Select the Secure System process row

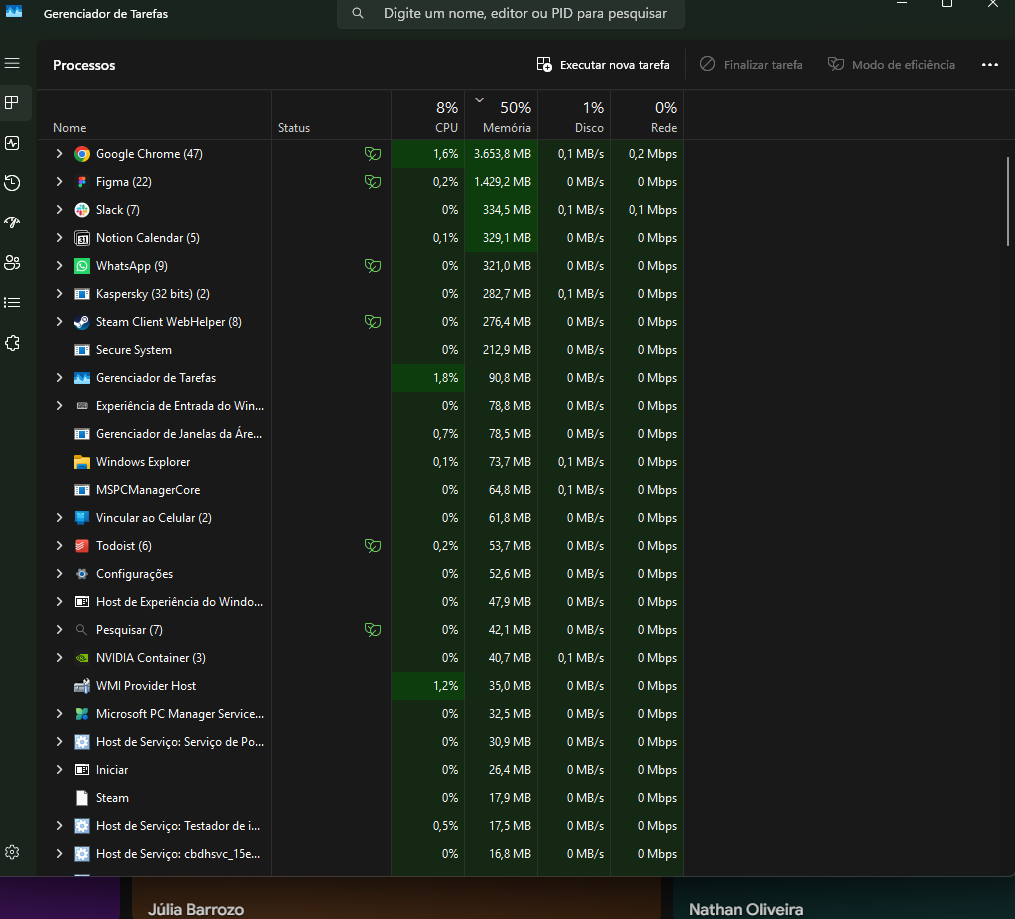pos(361,350)
